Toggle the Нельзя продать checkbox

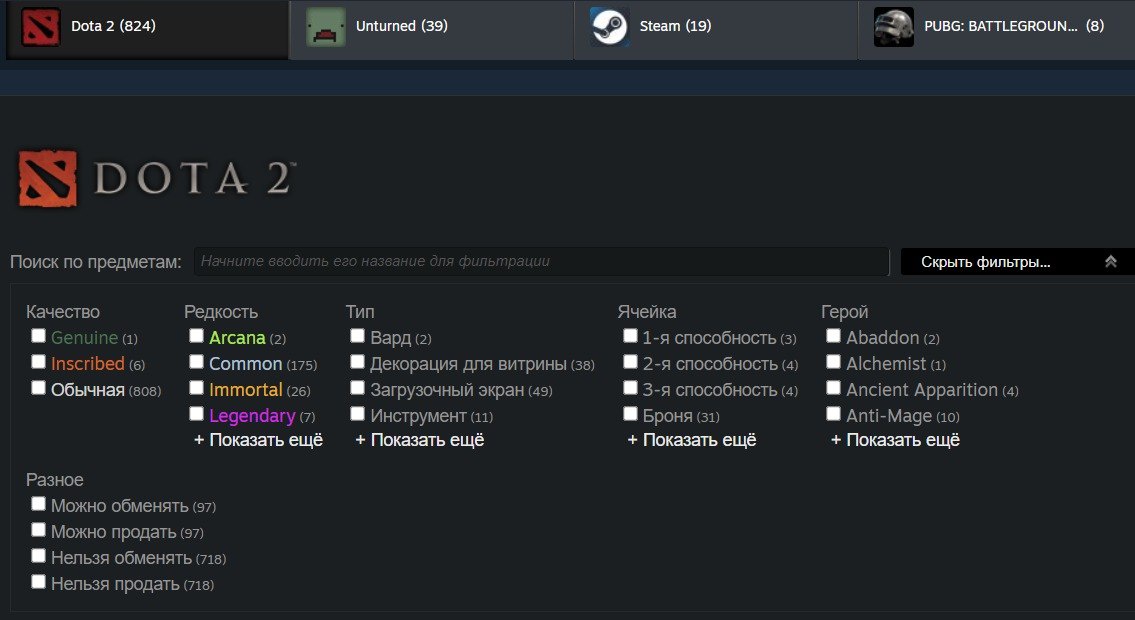tap(38, 582)
